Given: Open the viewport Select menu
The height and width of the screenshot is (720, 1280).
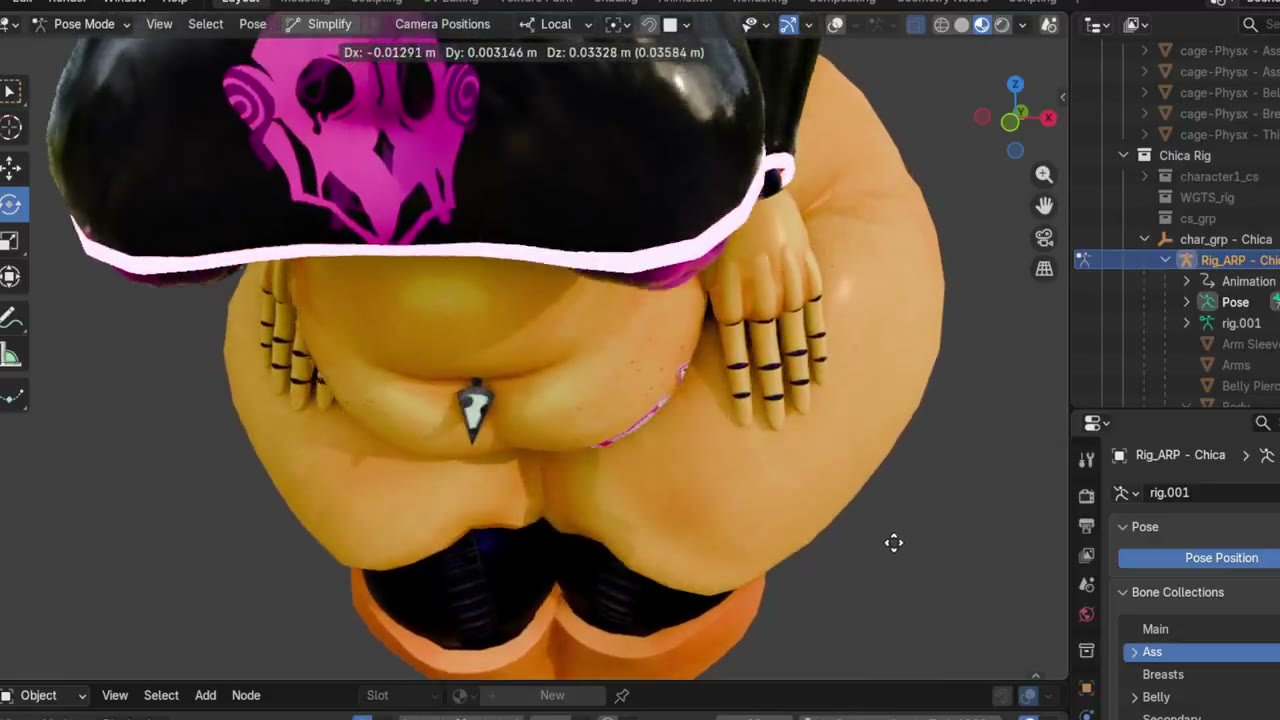Looking at the screenshot, I should (206, 24).
